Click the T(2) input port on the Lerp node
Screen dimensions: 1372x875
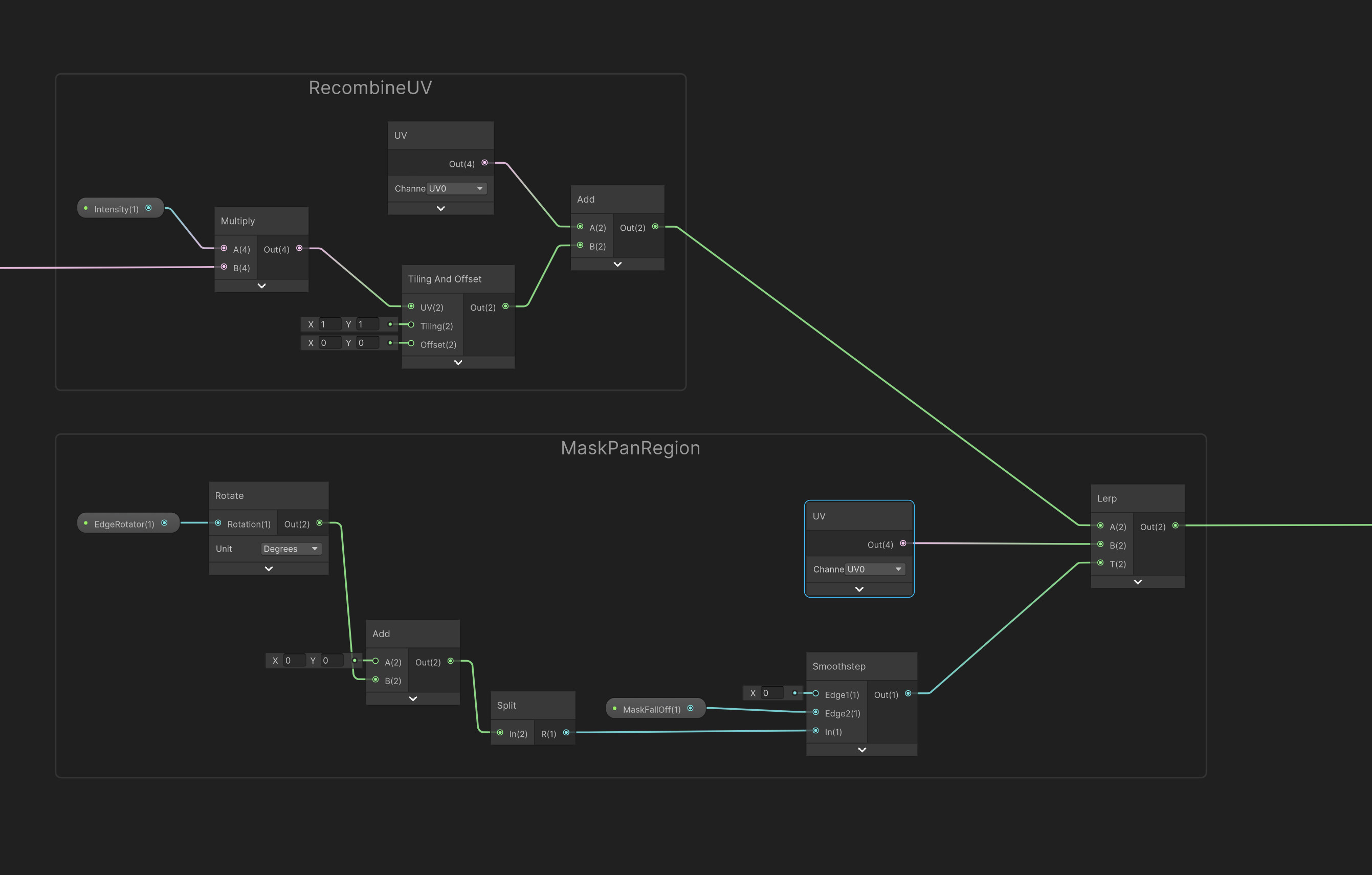coord(1100,563)
